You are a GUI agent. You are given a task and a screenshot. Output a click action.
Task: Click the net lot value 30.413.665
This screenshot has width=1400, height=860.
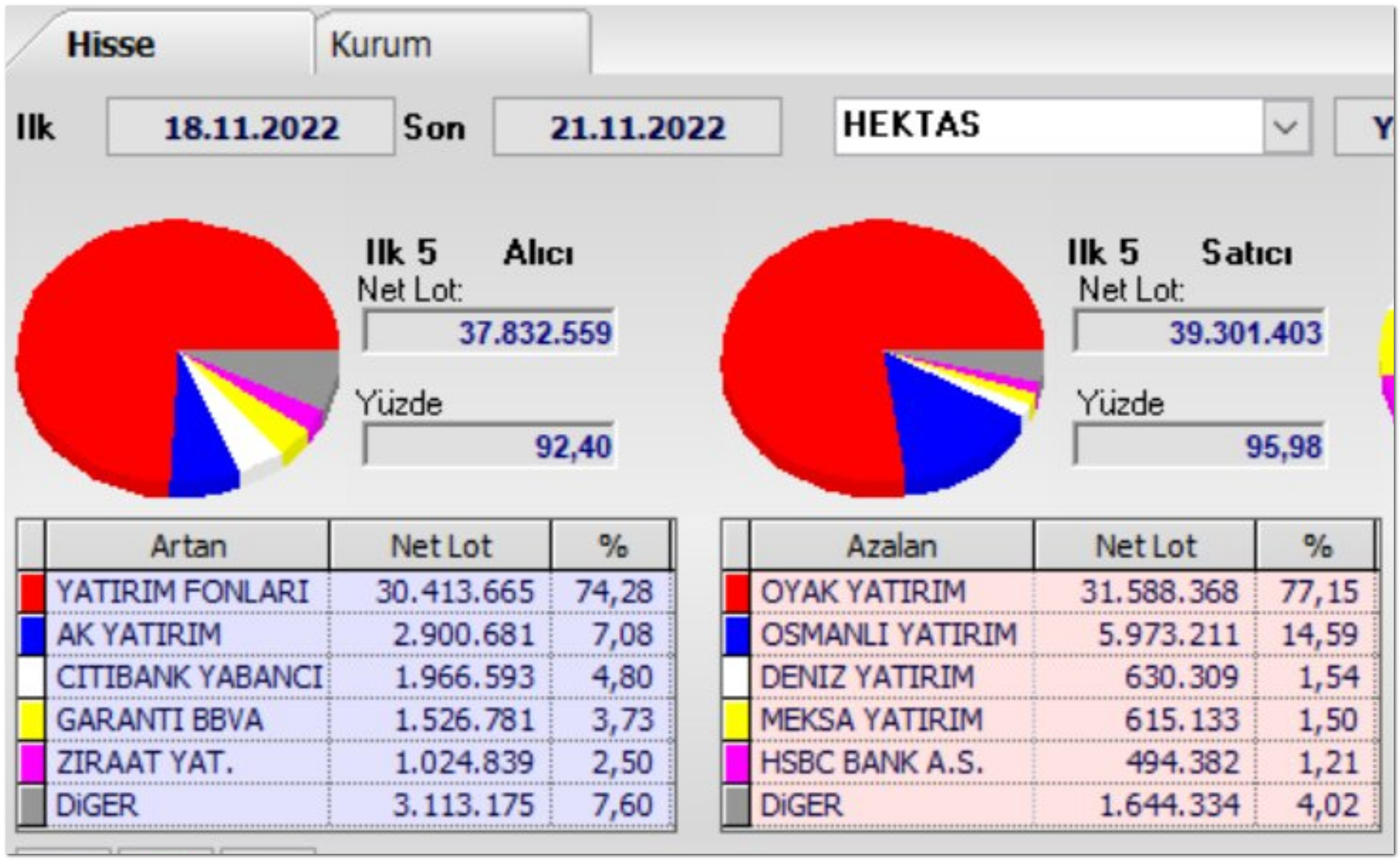tap(455, 592)
